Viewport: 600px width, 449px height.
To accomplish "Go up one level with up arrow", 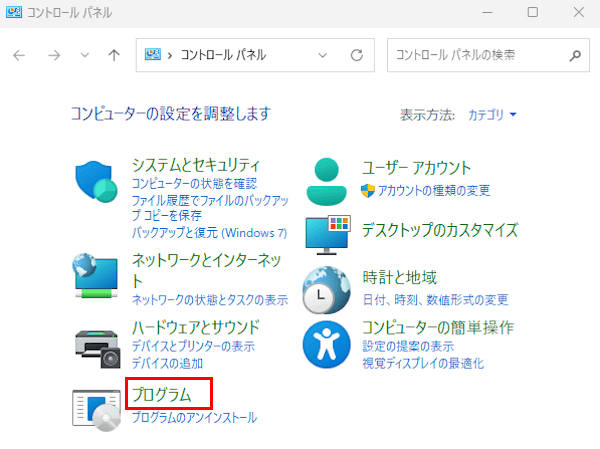I will (114, 56).
